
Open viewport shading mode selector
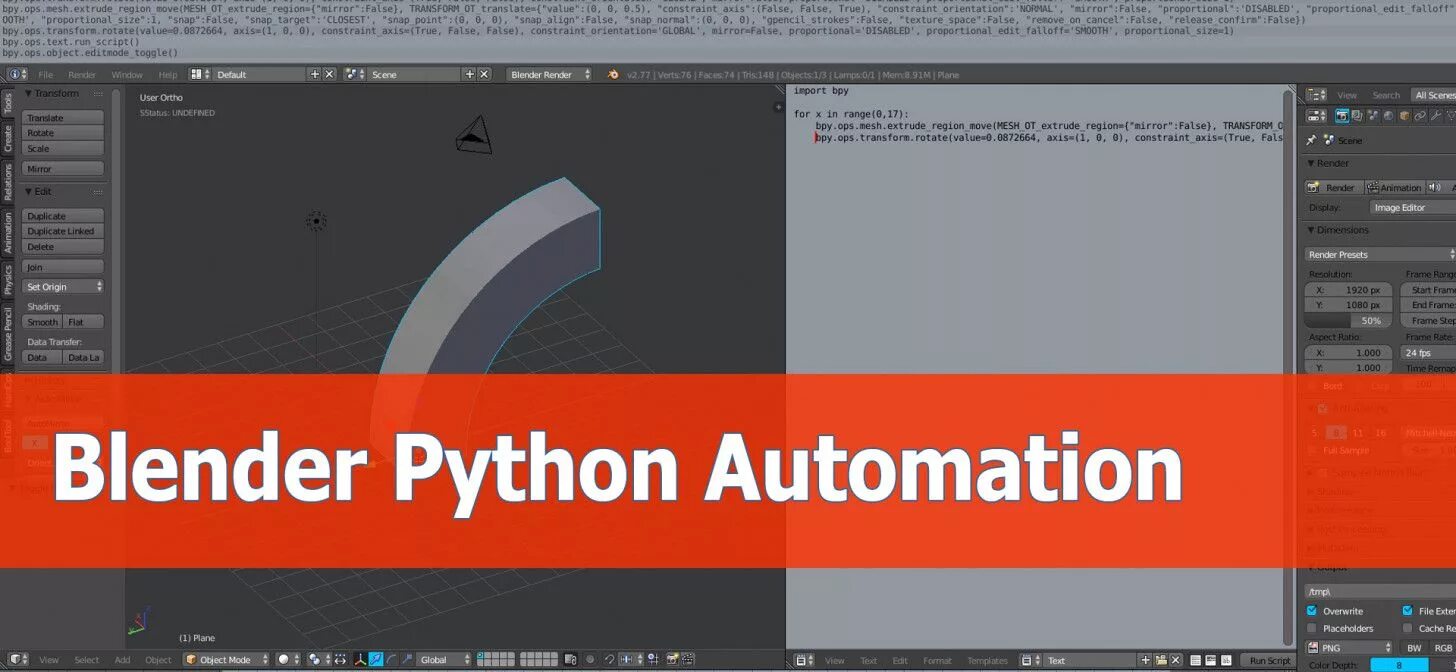pyautogui.click(x=288, y=660)
